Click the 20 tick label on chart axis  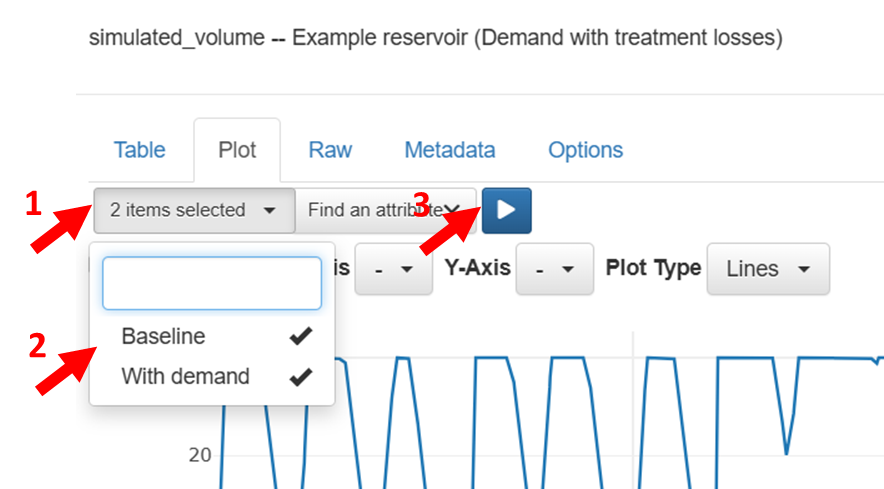tap(200, 455)
